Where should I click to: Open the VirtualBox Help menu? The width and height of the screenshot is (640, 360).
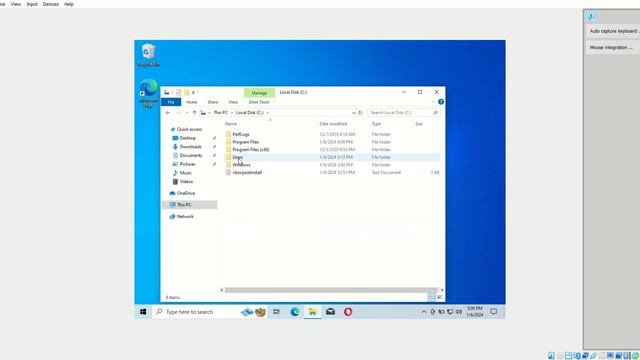click(69, 4)
